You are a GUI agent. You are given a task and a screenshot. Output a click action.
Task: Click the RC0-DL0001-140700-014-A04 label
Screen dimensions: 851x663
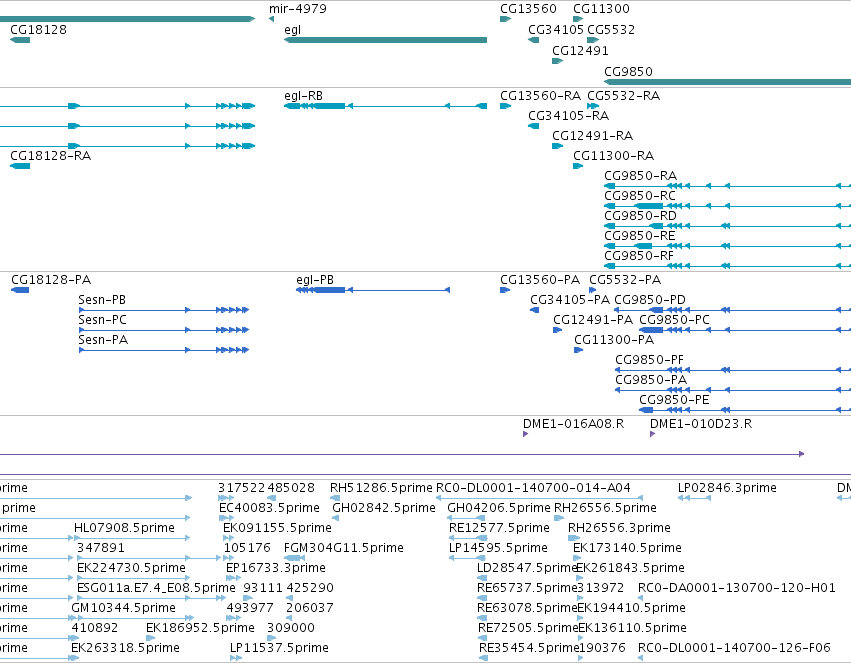tap(533, 488)
